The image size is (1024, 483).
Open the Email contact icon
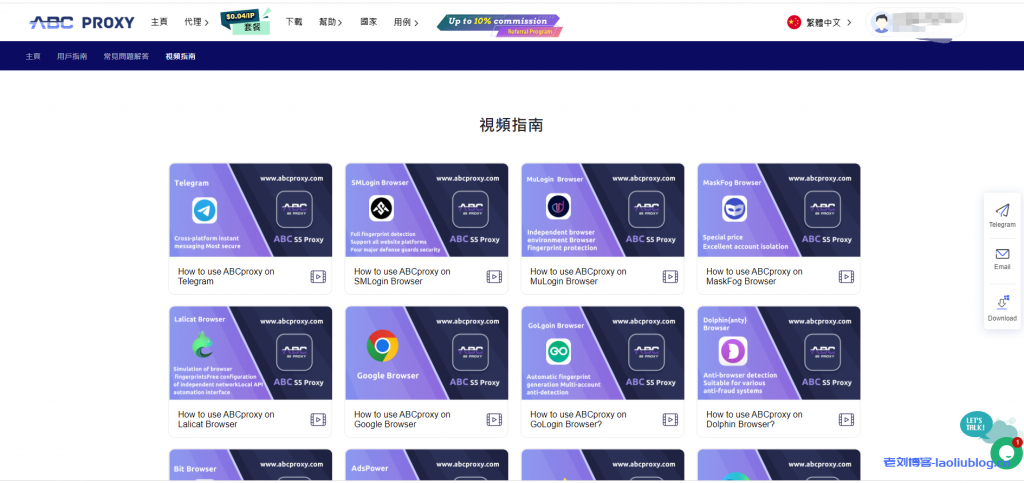[1002, 255]
